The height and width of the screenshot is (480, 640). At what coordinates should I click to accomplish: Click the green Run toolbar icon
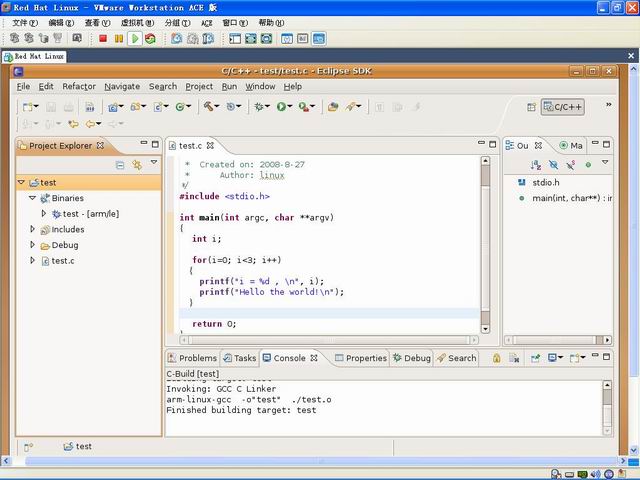point(281,107)
